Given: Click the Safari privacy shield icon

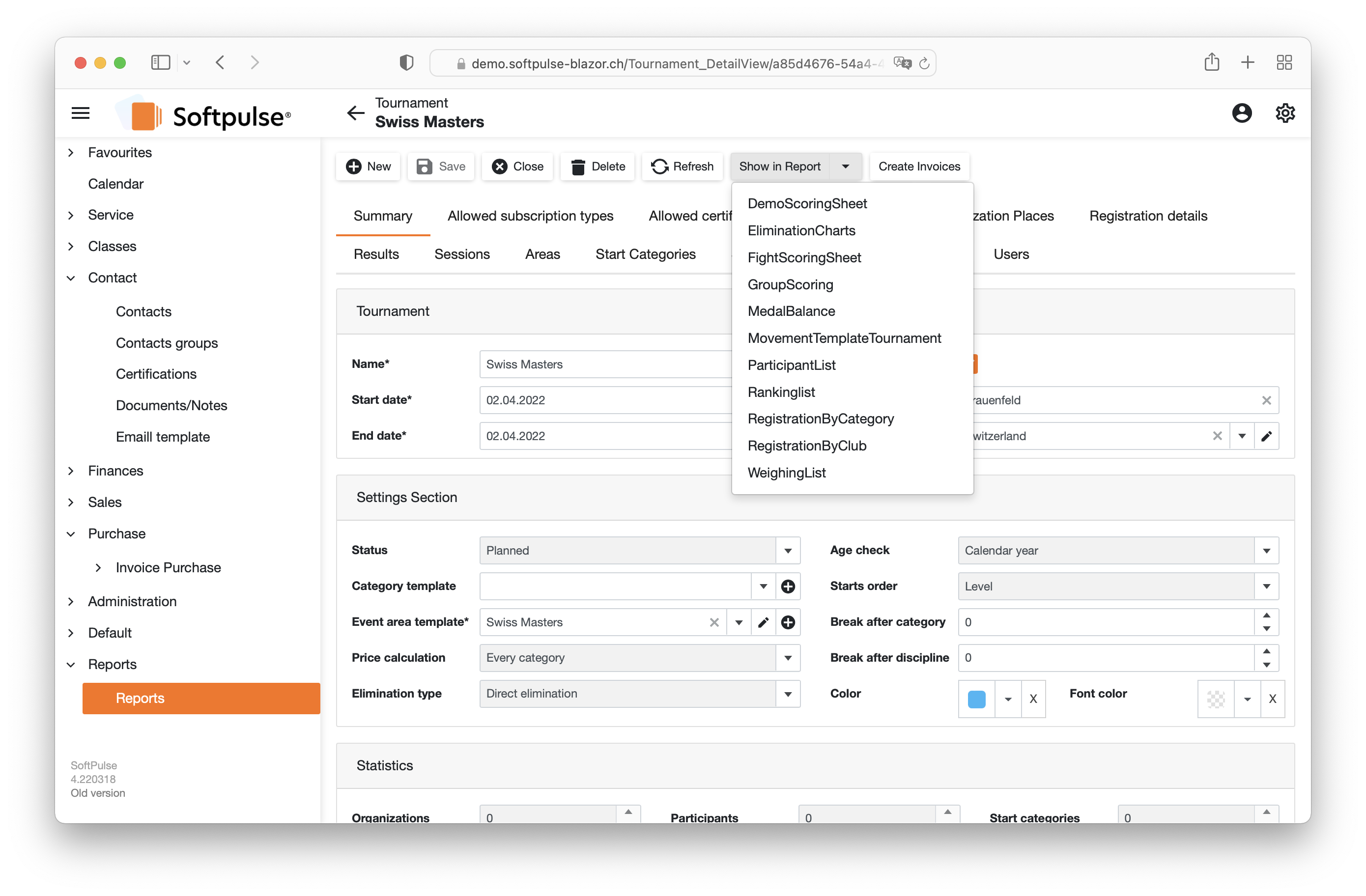Looking at the screenshot, I should point(406,62).
